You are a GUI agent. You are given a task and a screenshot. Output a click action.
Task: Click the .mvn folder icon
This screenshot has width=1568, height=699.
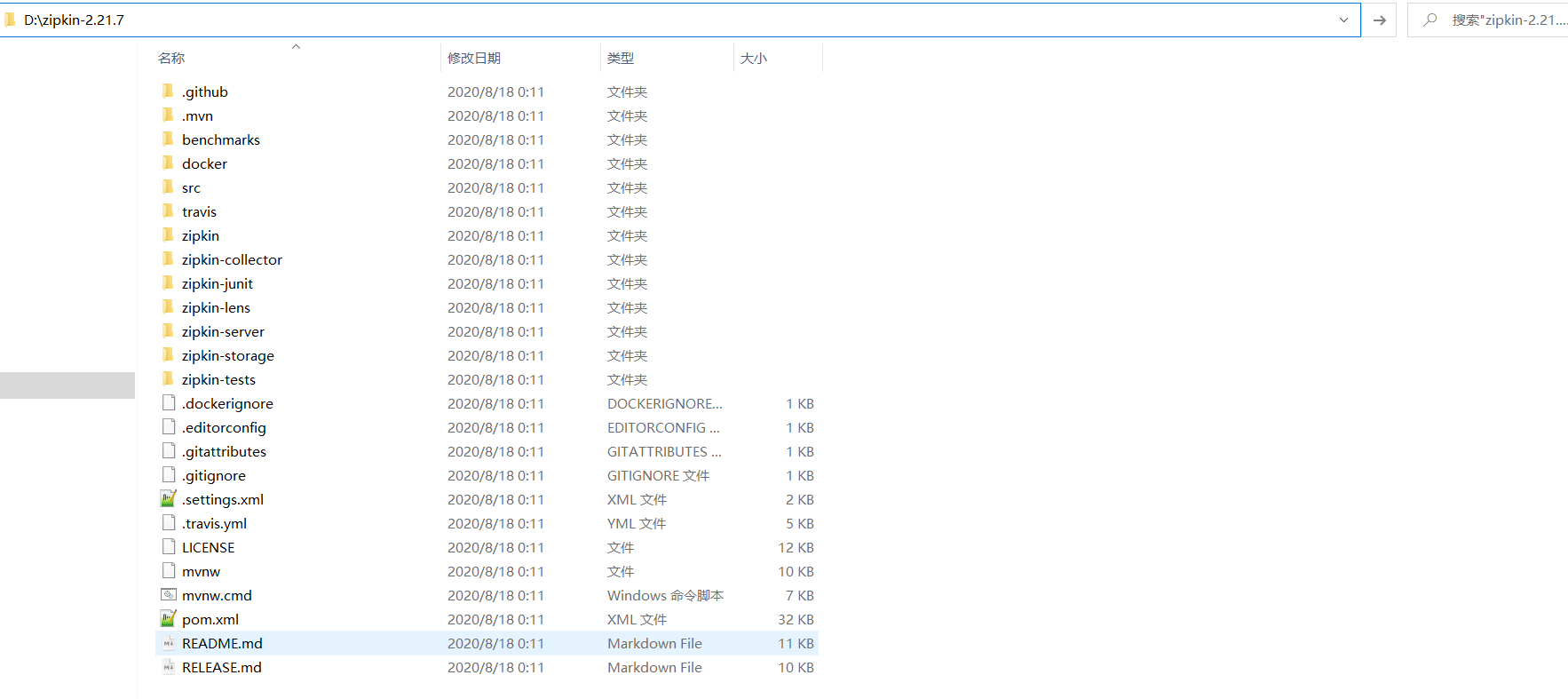pyautogui.click(x=168, y=115)
